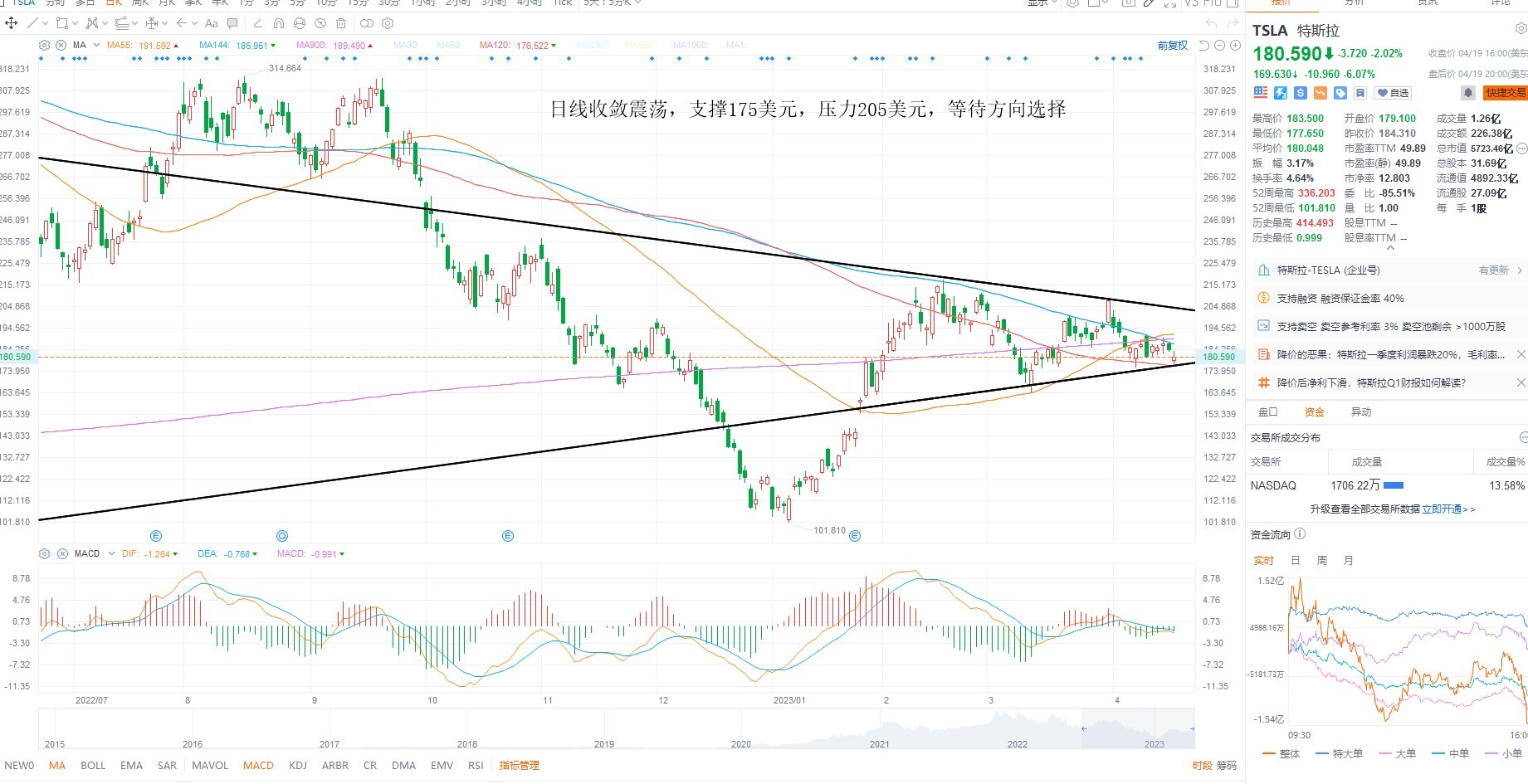Click the orange chart trend icon
The image size is (1528, 784).
1321,93
